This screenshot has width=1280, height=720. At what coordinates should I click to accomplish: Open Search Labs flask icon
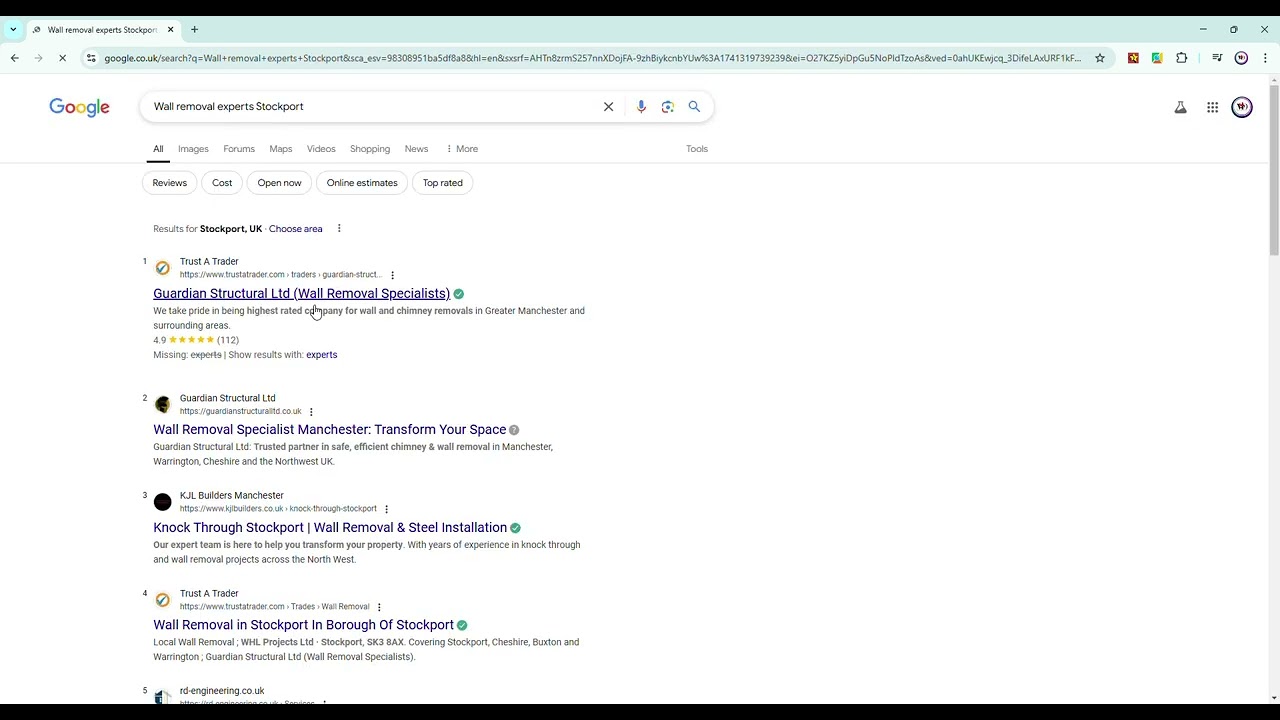(1180, 107)
